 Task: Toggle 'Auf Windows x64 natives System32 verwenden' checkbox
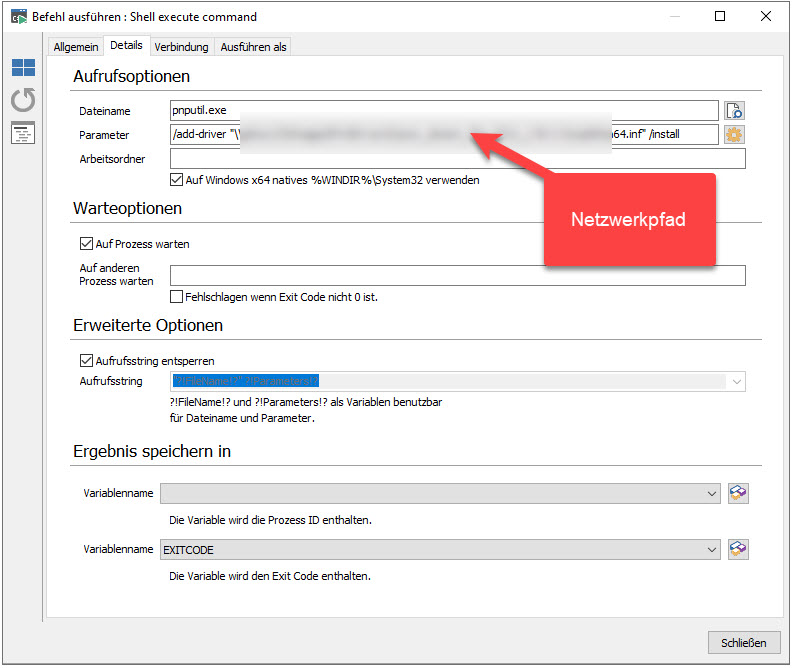click(177, 180)
